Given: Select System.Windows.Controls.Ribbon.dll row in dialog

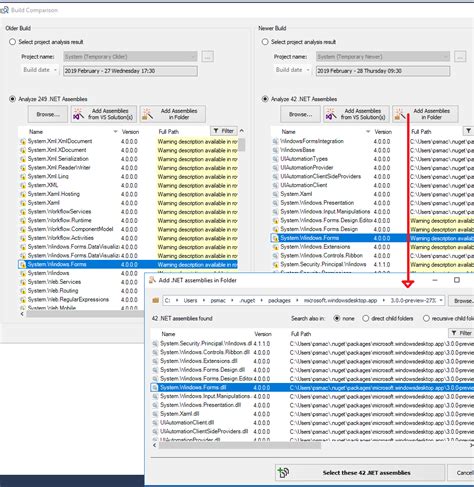Looking at the screenshot, I should (312, 352).
